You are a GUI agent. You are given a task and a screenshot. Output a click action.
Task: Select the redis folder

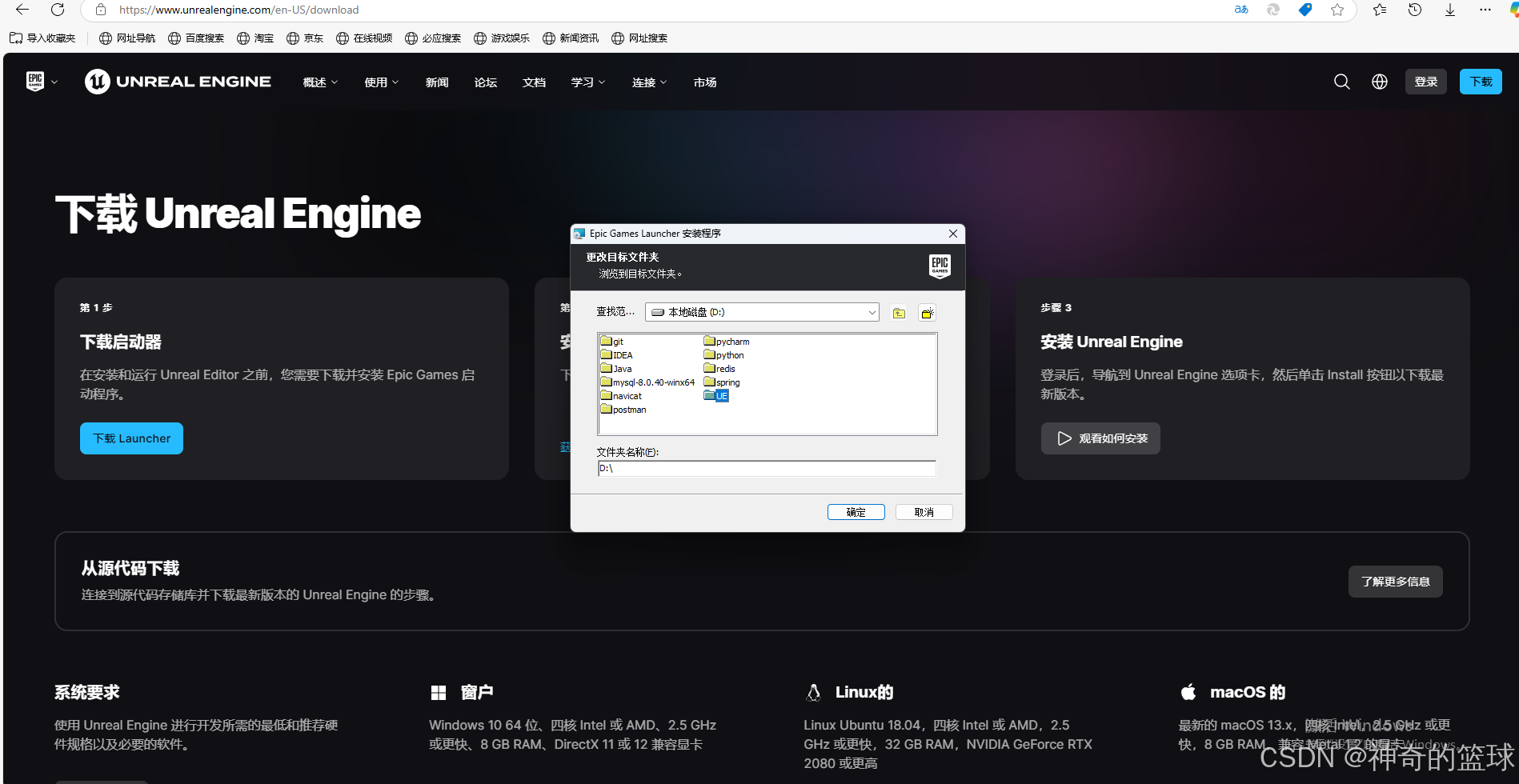click(x=719, y=369)
